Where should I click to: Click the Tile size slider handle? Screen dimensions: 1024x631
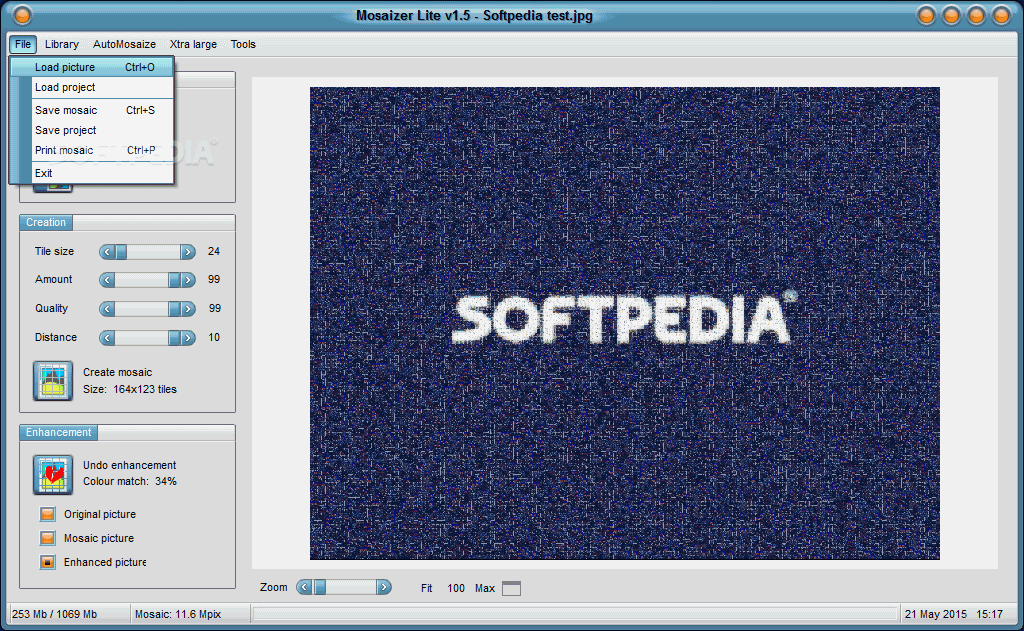point(121,251)
